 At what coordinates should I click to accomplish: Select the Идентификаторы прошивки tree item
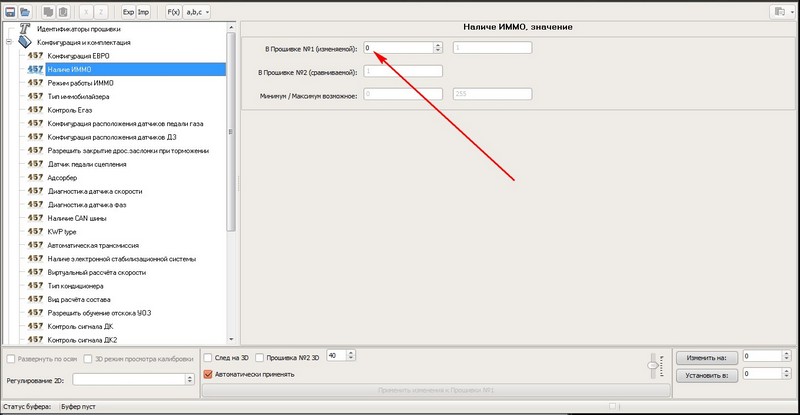tap(79, 30)
